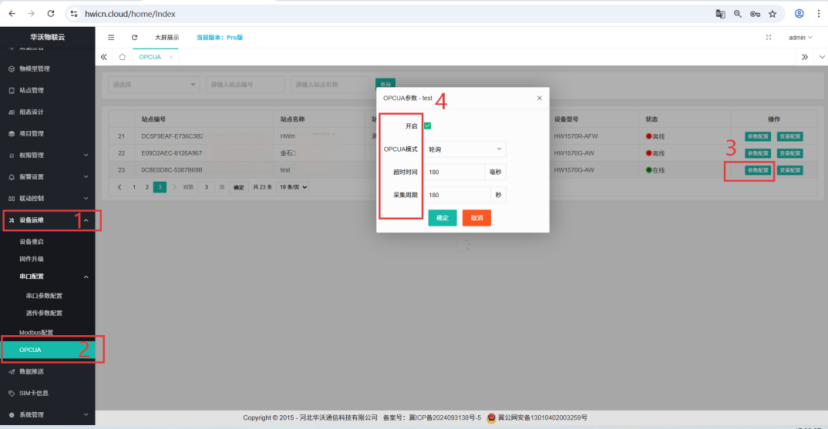
Task: Select the highlighted OPCUA sidebar item
Action: click(48, 350)
